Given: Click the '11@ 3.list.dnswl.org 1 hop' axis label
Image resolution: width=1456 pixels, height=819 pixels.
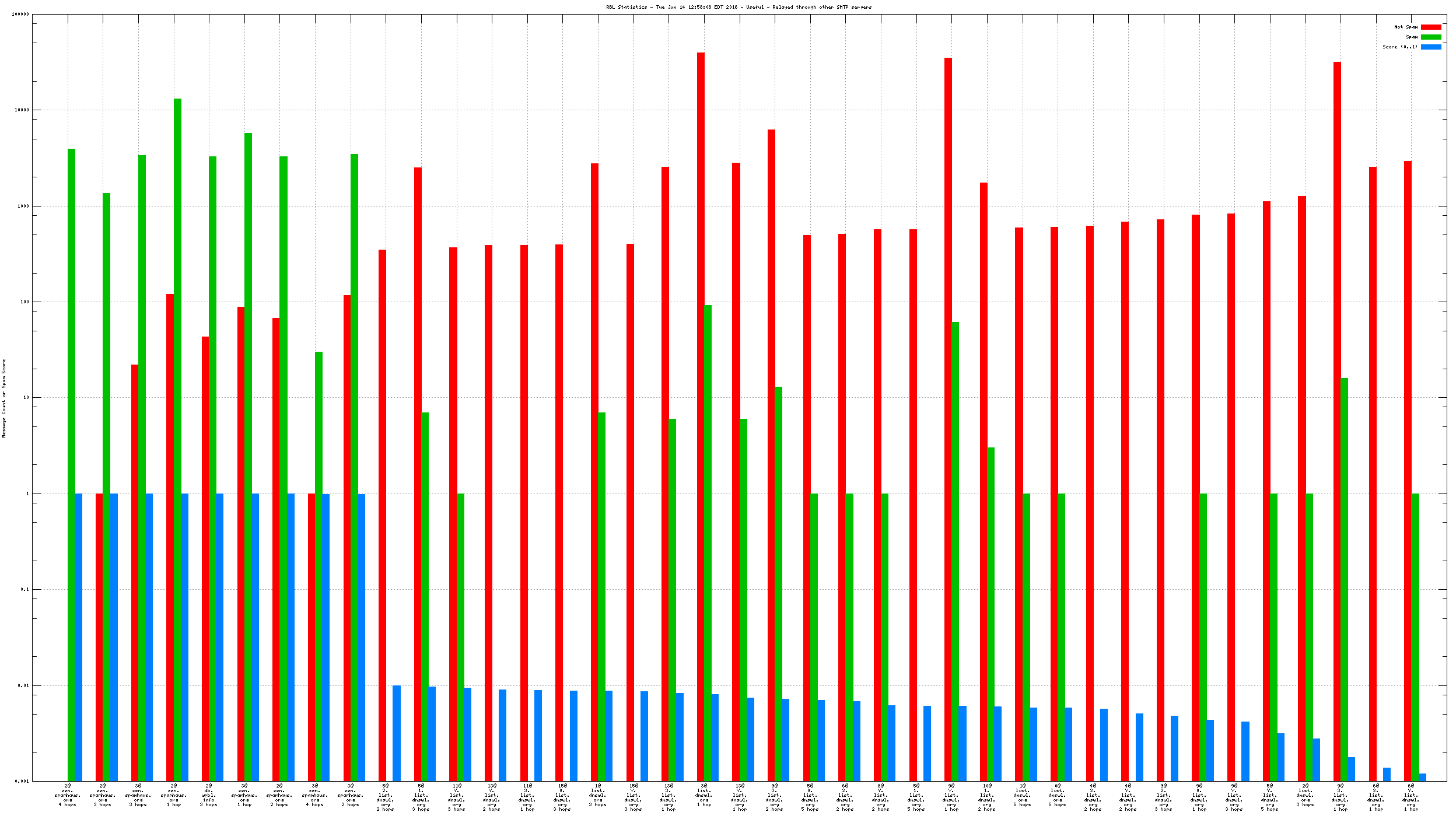Looking at the screenshot, I should pyautogui.click(x=527, y=798).
